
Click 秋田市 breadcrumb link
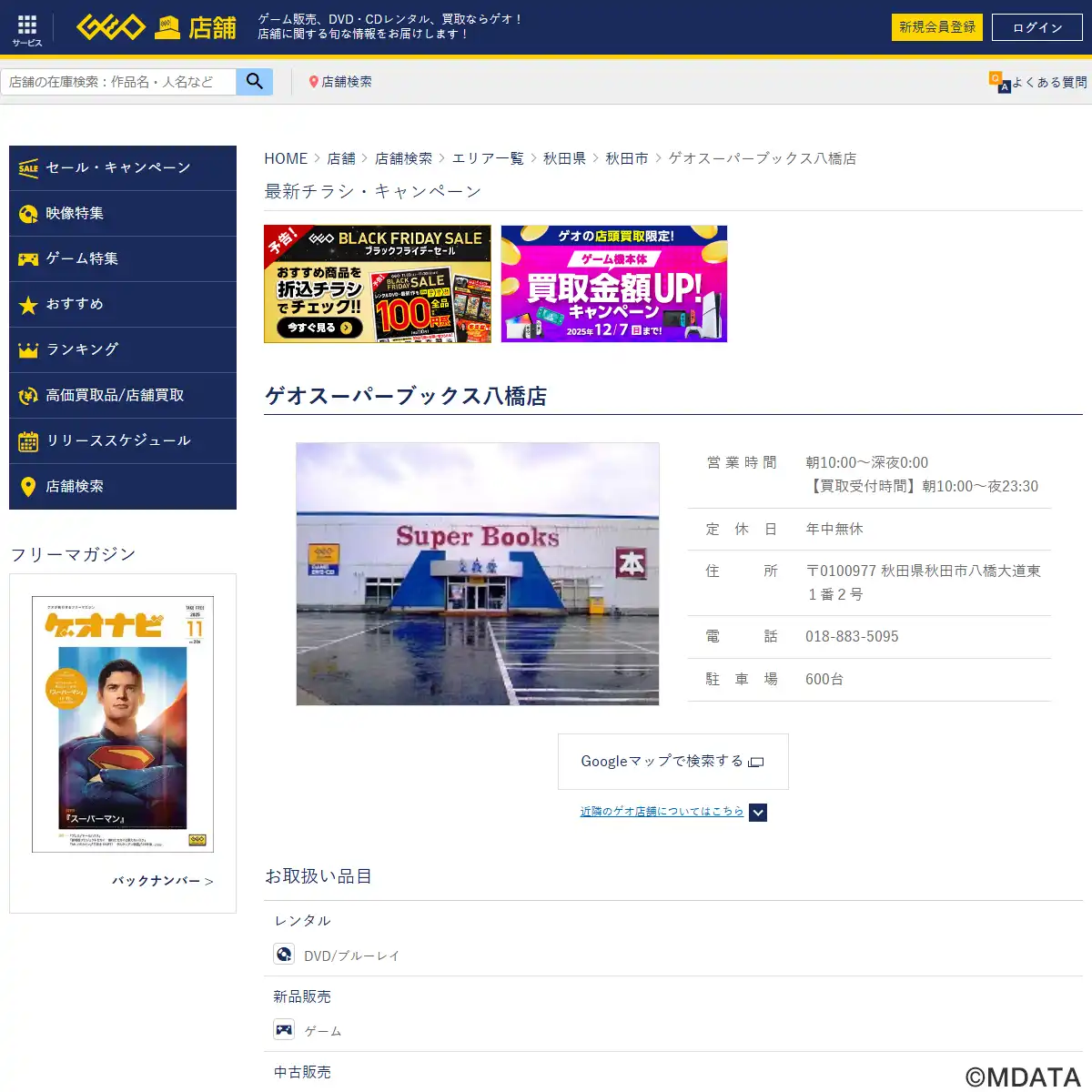click(x=627, y=158)
